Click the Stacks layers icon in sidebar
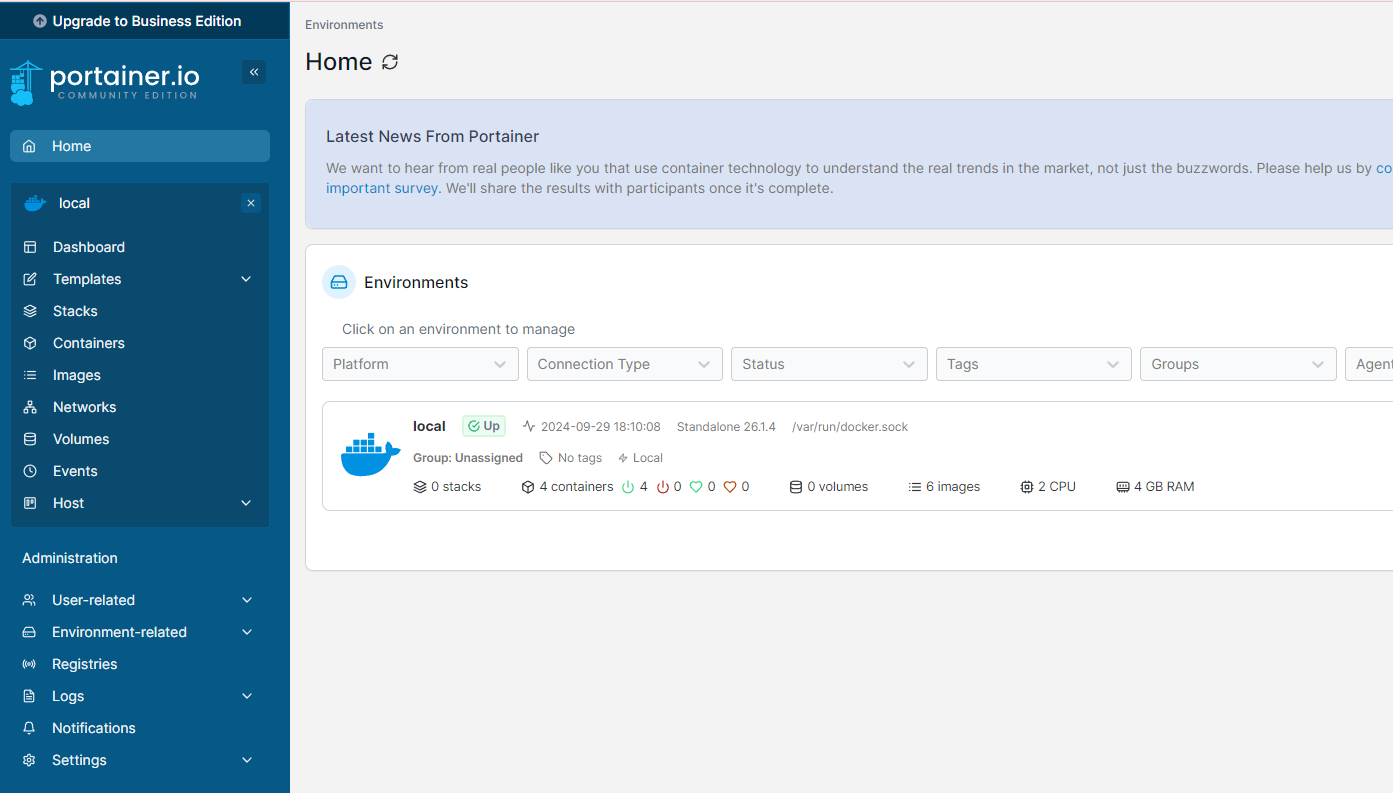 tap(30, 311)
